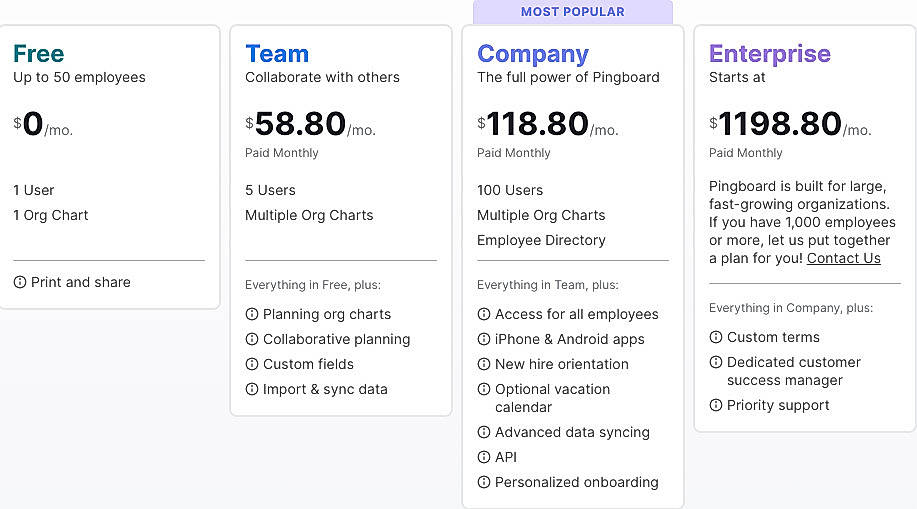Click 'The full power of Pingboard' subtitle
Screen dimensions: 917x509
click(x=568, y=77)
